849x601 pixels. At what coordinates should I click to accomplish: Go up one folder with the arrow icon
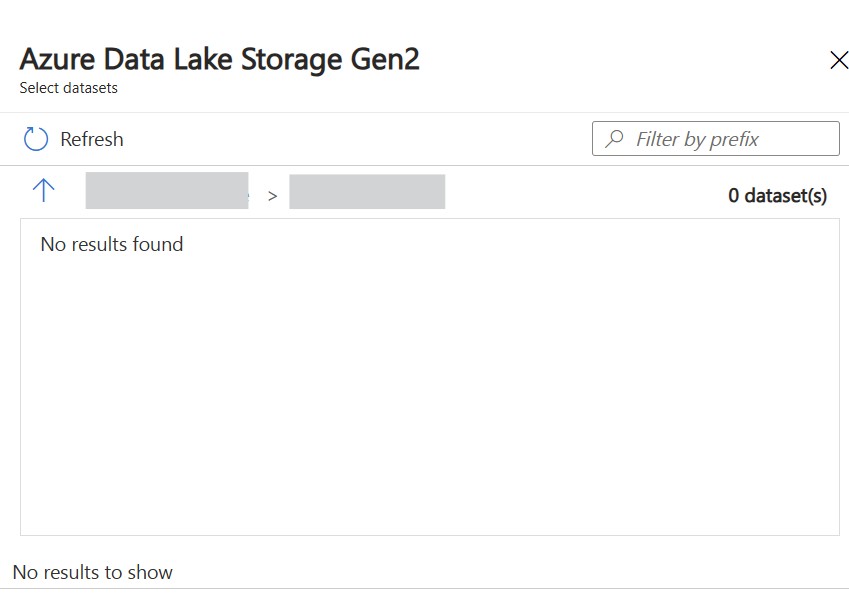point(43,191)
